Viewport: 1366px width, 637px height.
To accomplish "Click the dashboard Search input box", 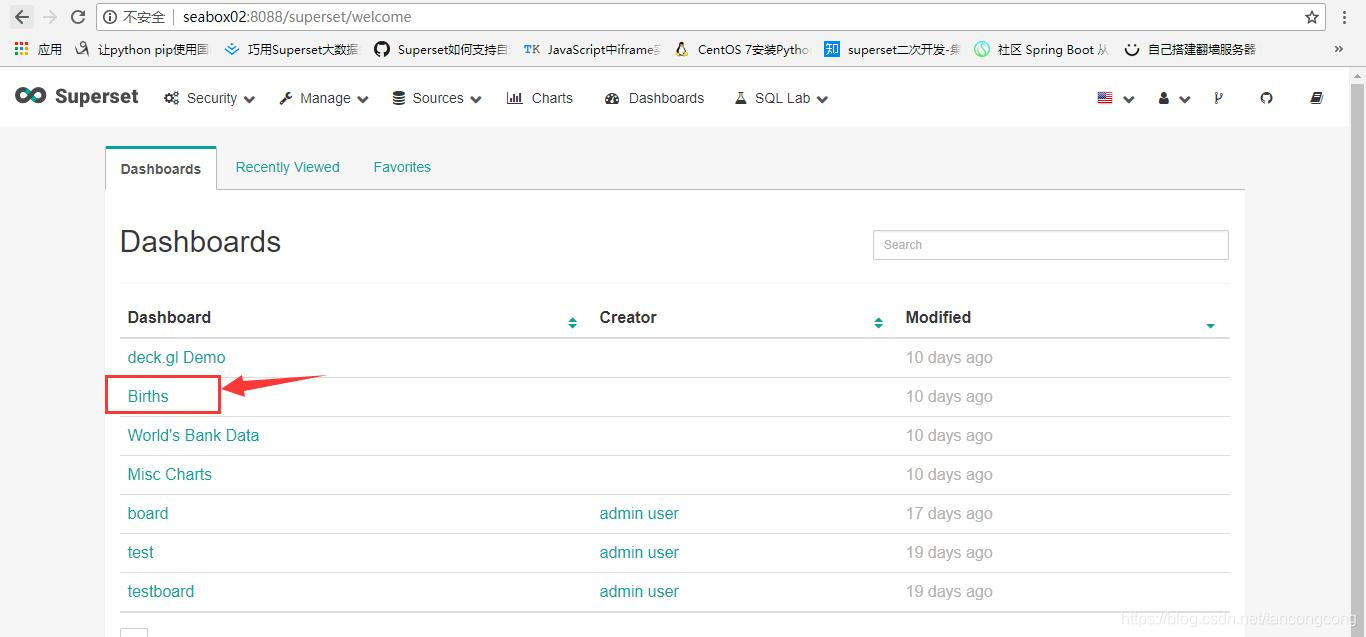I will click(x=1049, y=244).
